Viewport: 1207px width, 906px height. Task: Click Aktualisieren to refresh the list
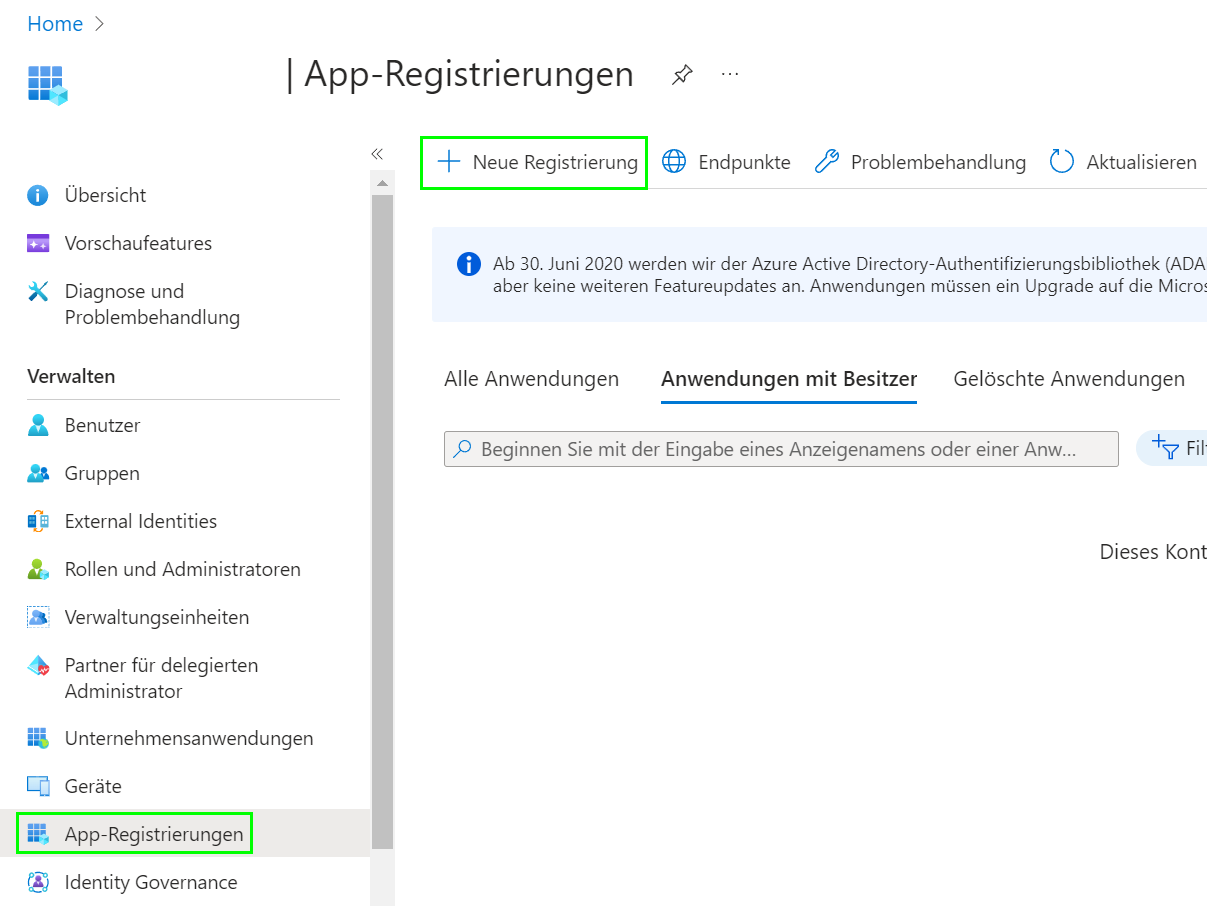tap(1123, 162)
